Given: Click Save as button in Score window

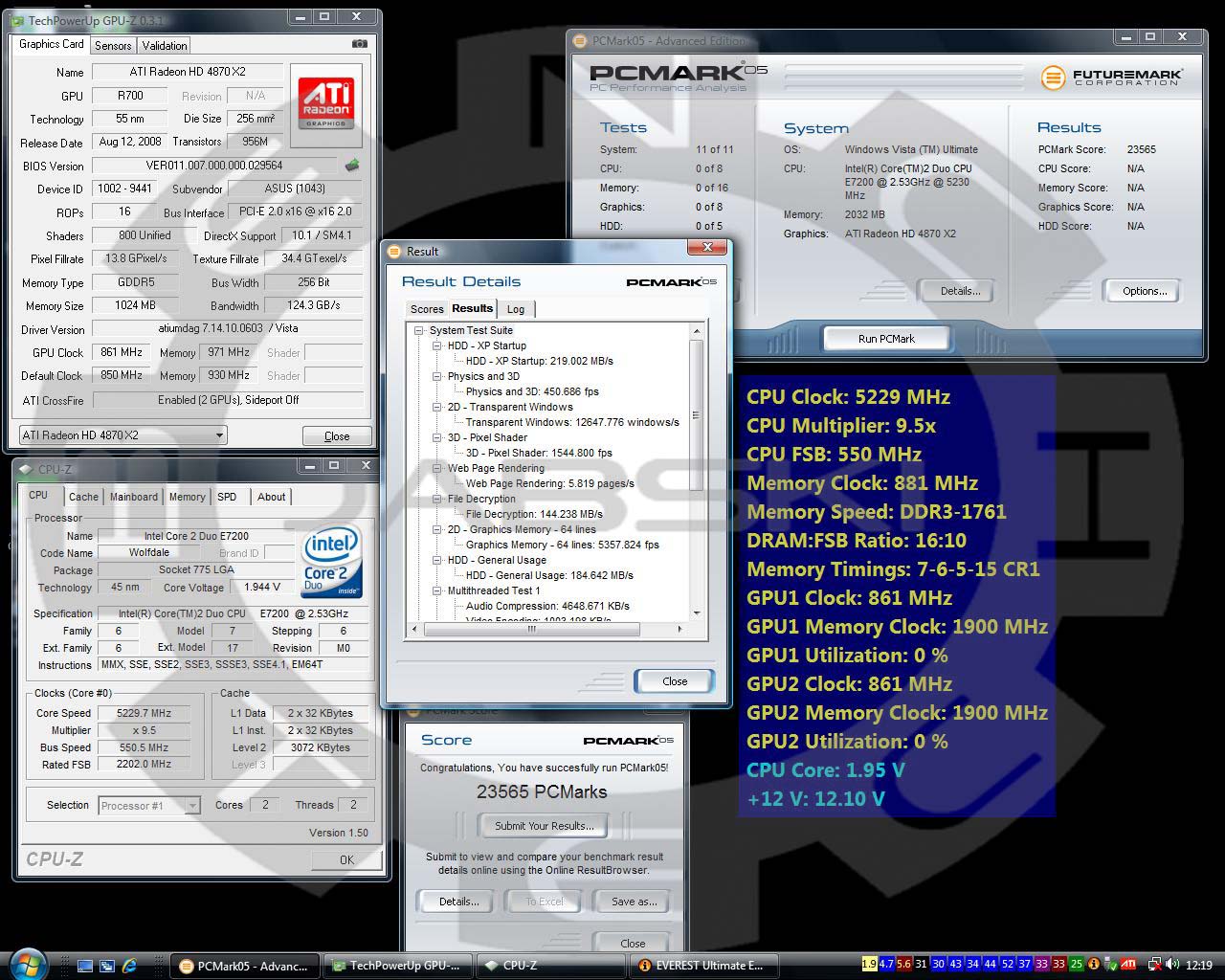Looking at the screenshot, I should [x=635, y=902].
